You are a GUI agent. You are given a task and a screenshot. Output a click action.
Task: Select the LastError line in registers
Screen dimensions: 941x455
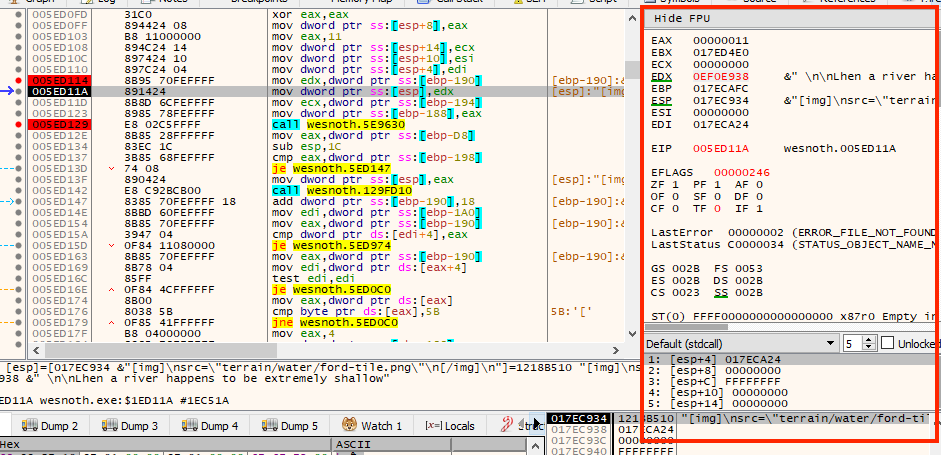tap(794, 233)
